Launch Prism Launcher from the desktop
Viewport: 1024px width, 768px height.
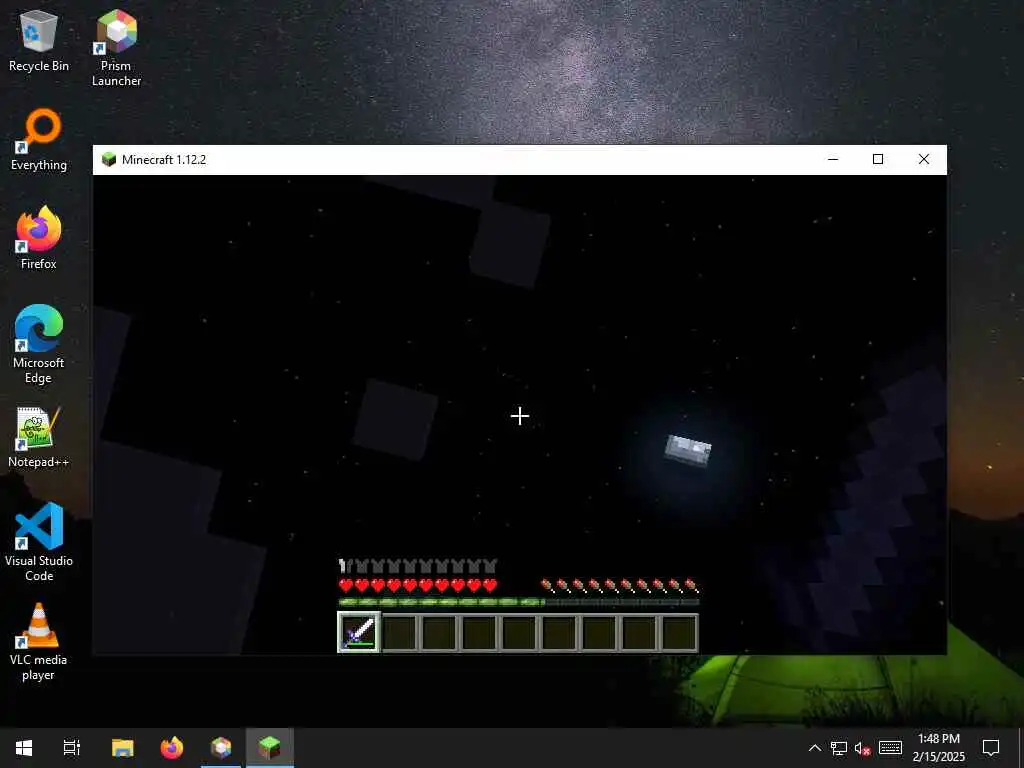[116, 48]
